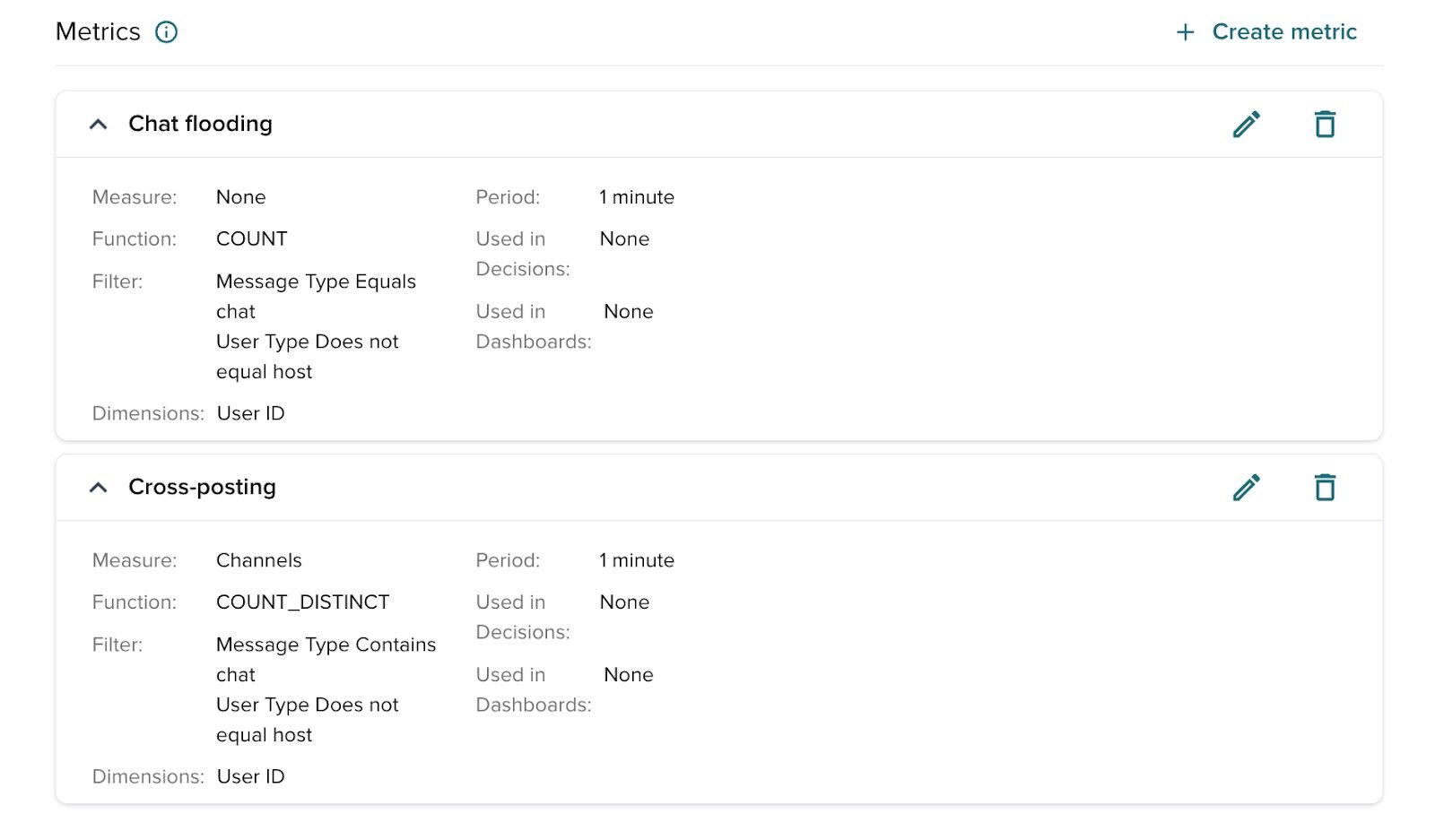Select the User ID dimension in Cross-posting
Image resolution: width=1435 pixels, height=840 pixels.
tap(250, 776)
